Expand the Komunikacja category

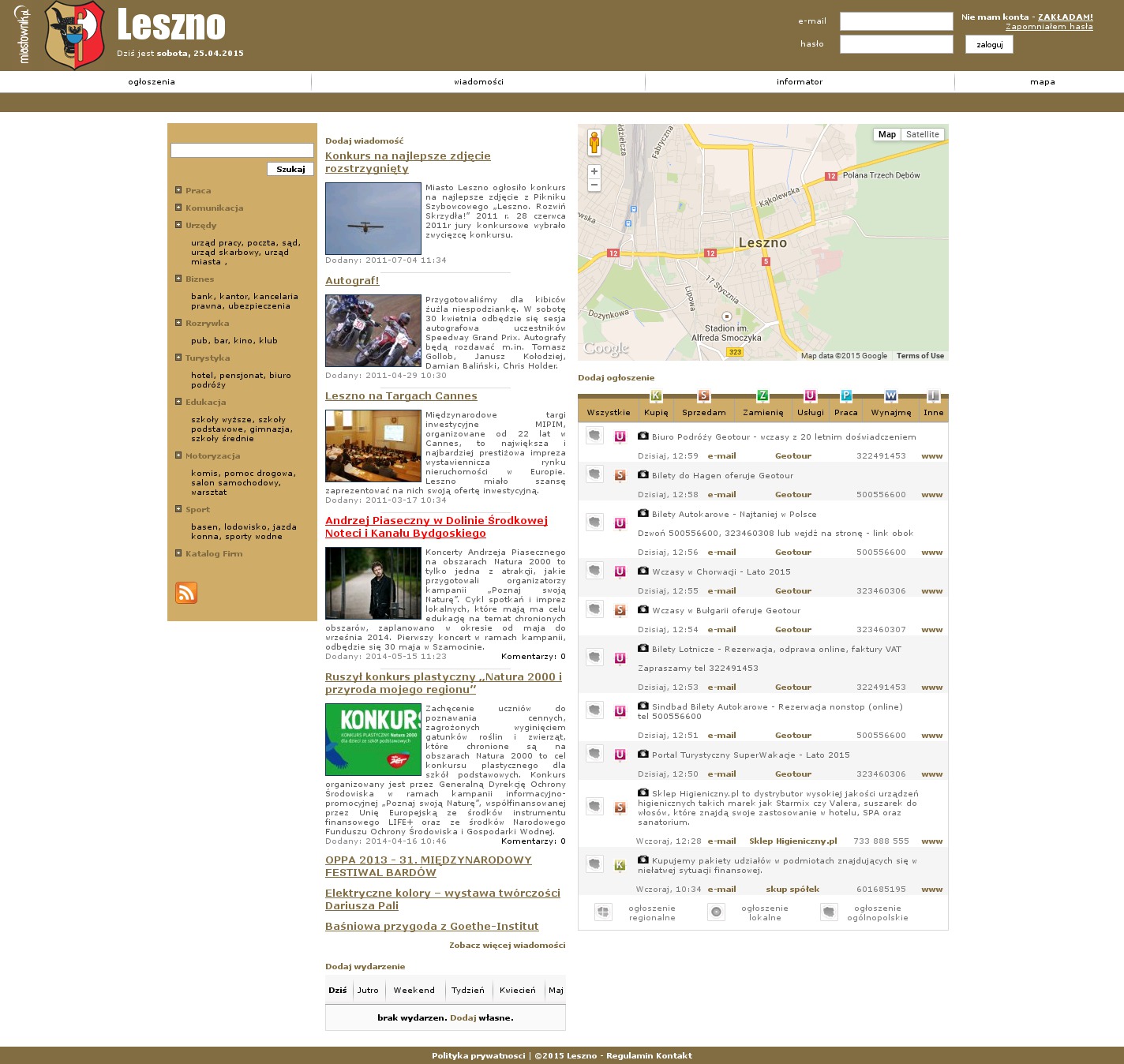178,208
